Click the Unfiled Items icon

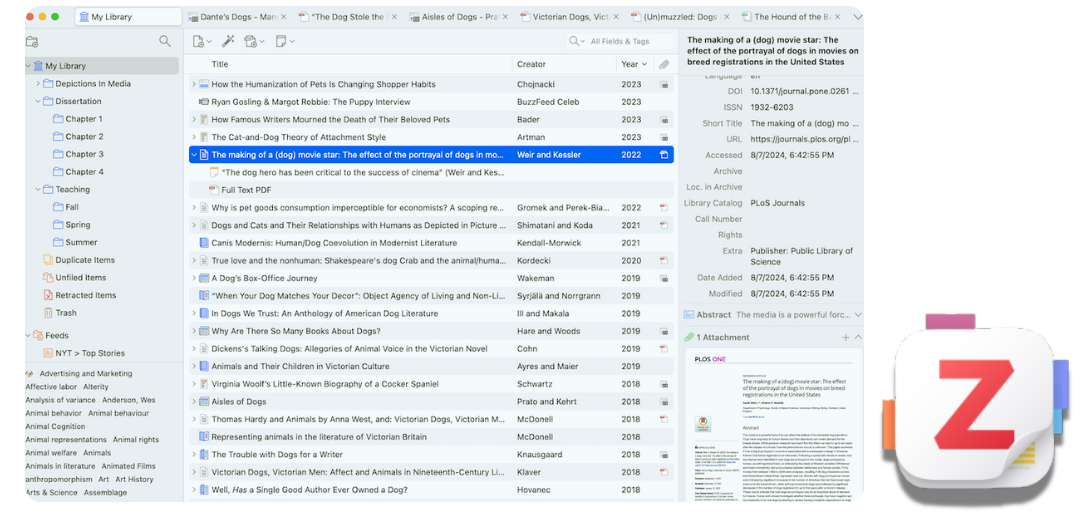[48, 278]
